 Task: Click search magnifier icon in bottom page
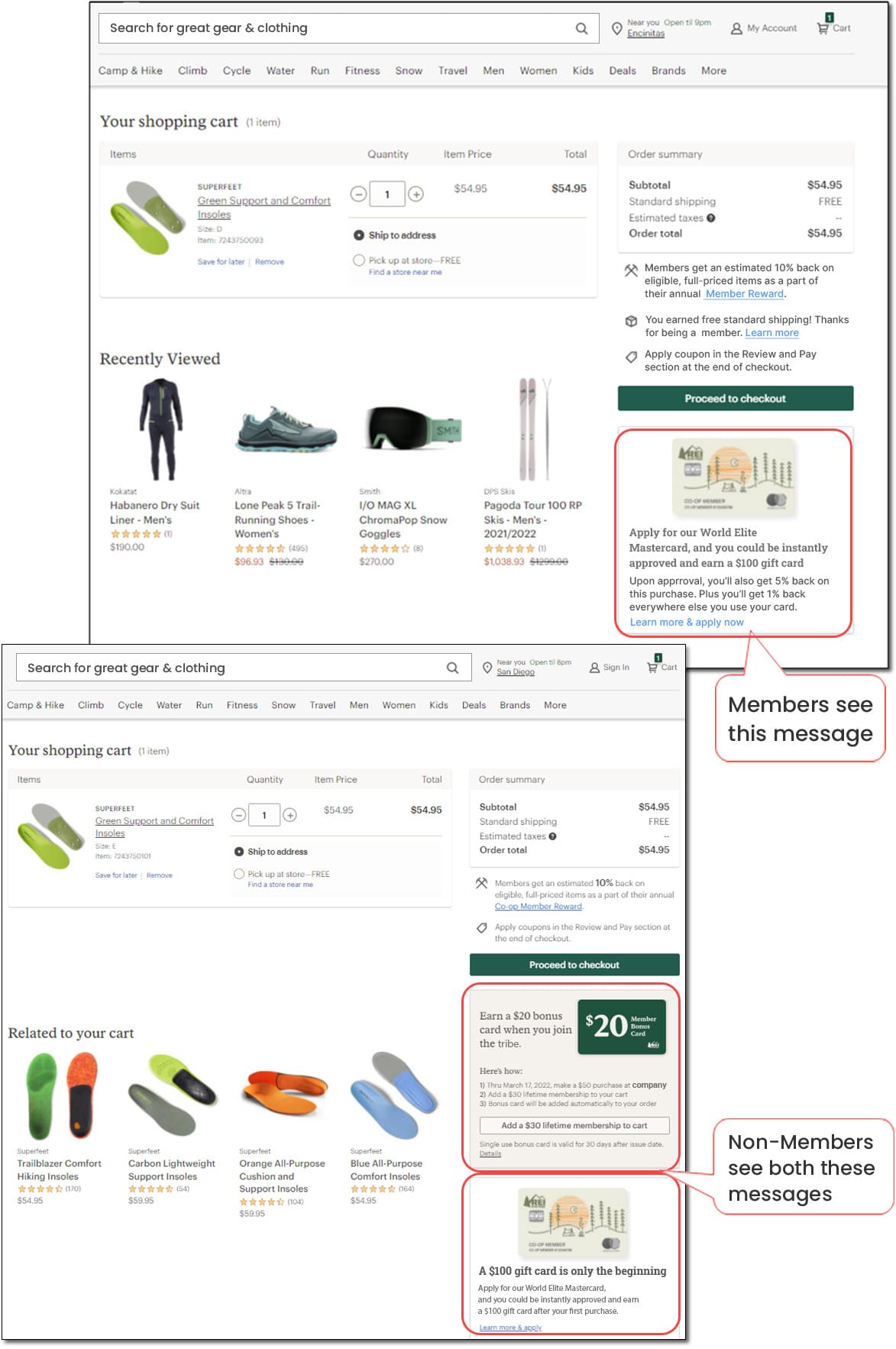tap(452, 668)
